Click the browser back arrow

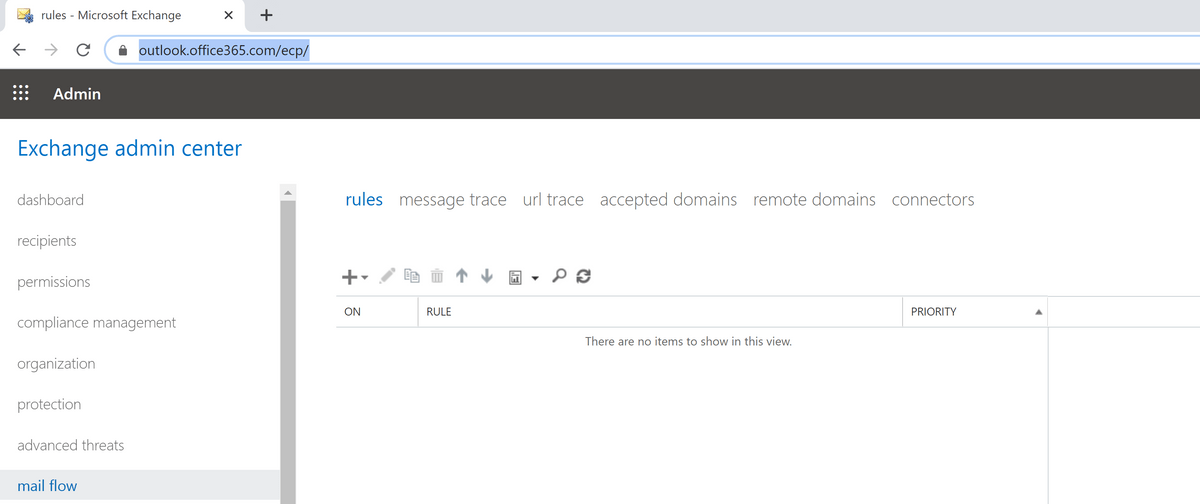tap(19, 50)
